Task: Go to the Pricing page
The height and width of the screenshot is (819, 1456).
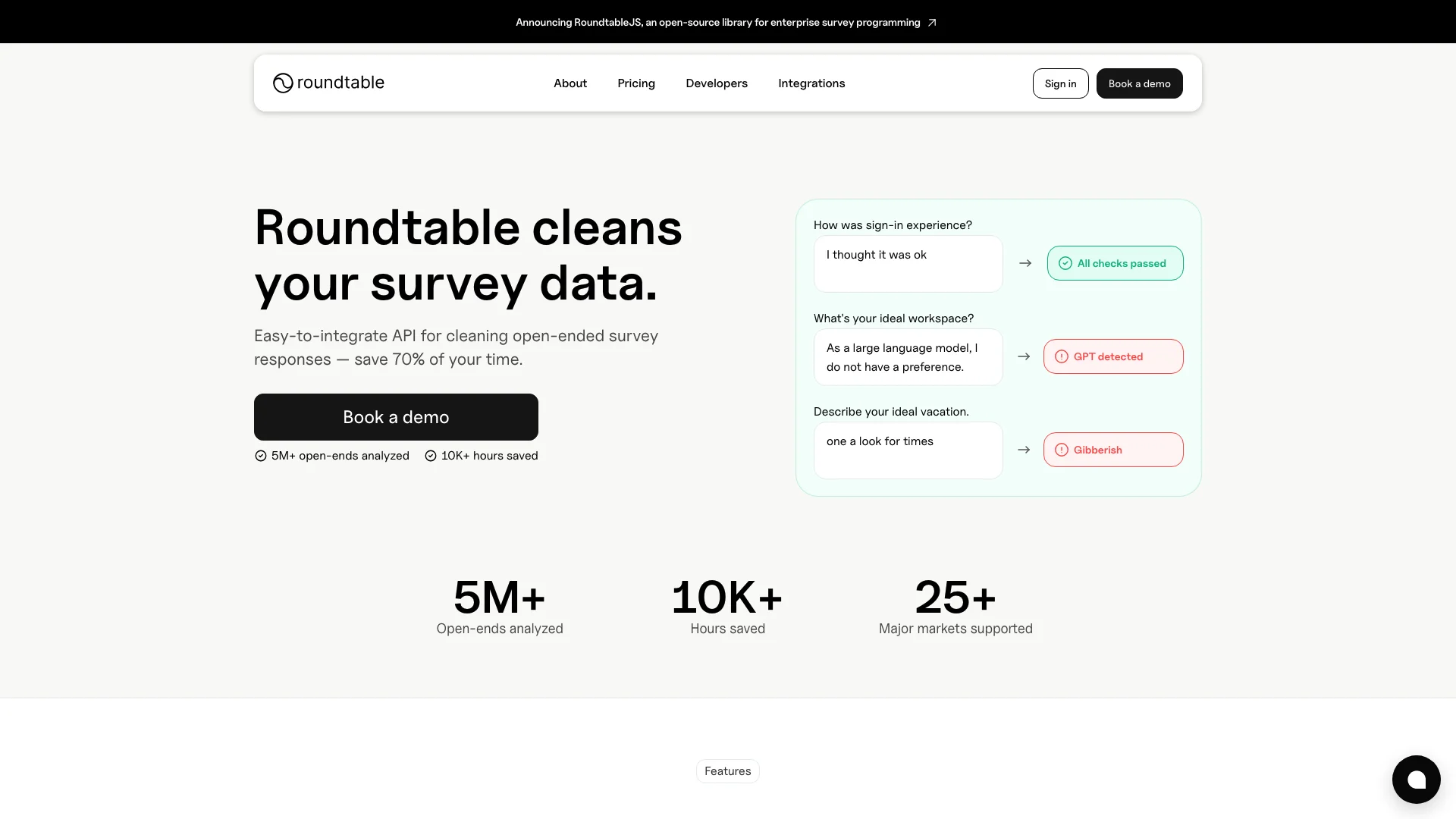Action: [636, 83]
